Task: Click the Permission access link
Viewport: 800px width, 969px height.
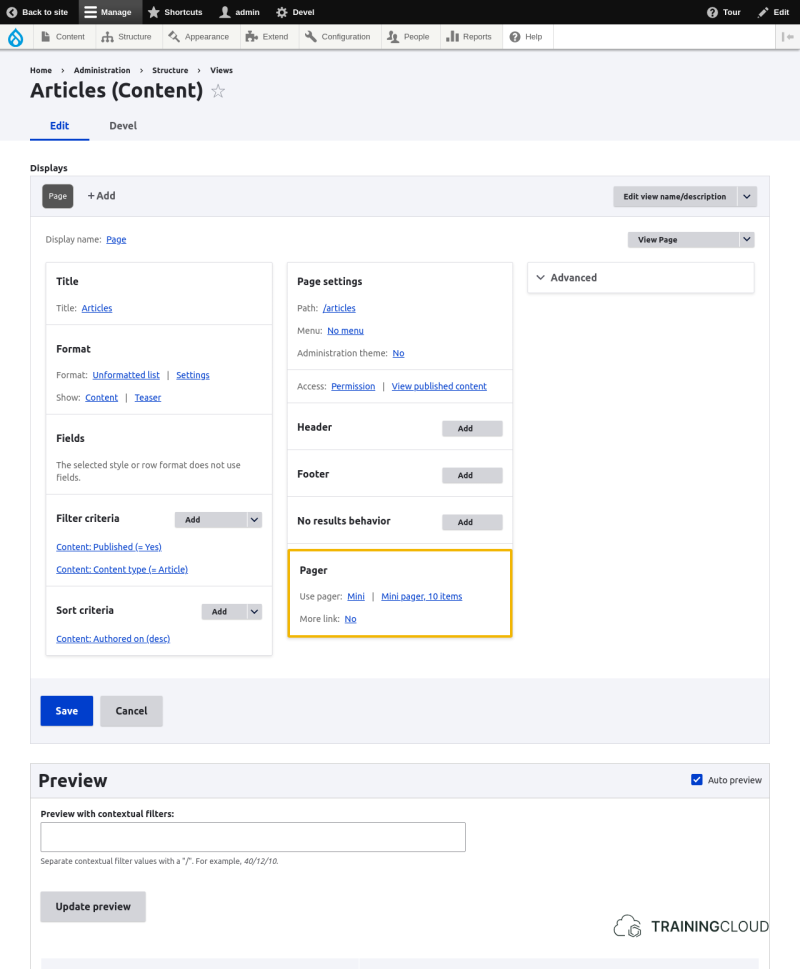Action: click(353, 386)
